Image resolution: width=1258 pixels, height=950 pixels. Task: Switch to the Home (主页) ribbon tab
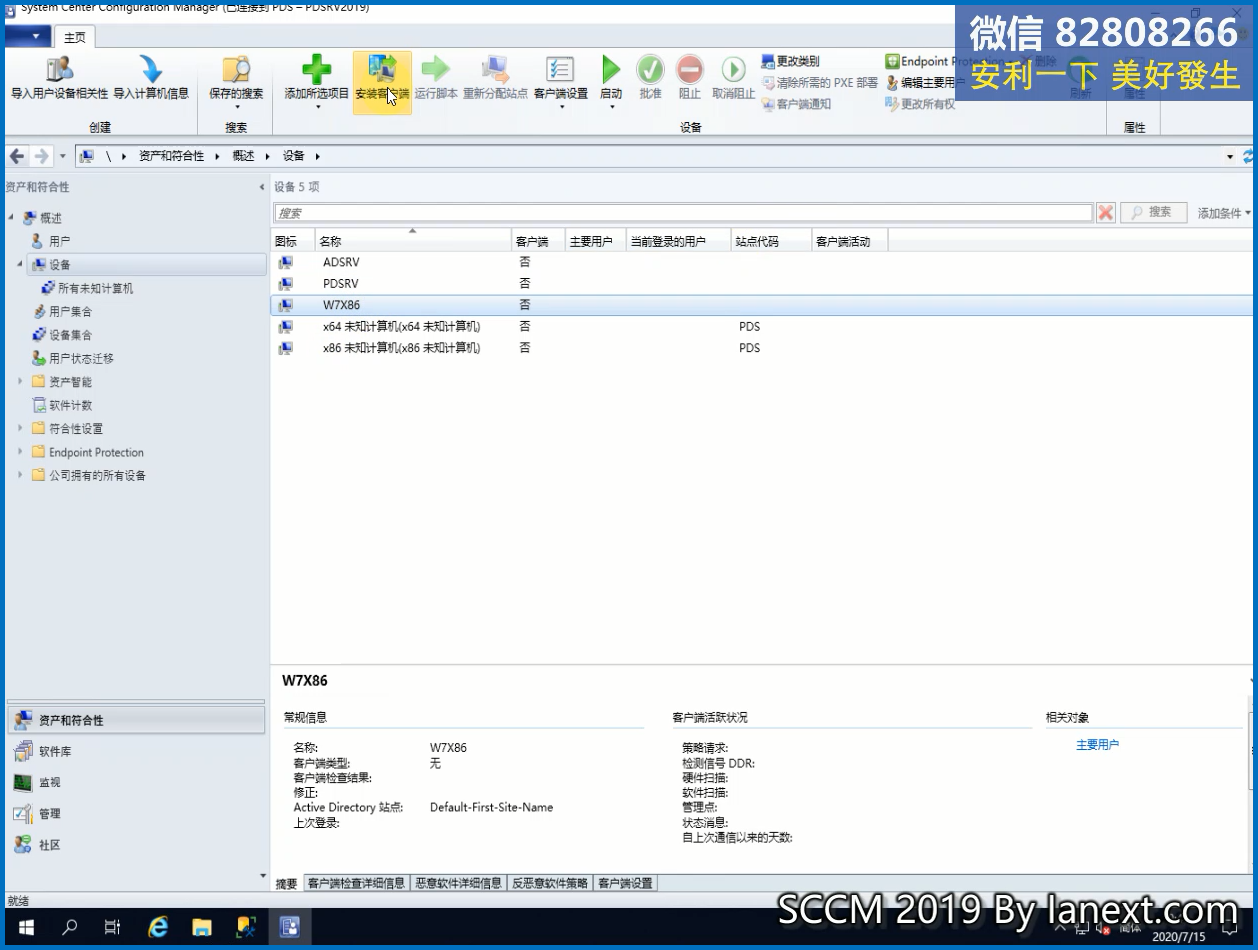click(x=75, y=37)
